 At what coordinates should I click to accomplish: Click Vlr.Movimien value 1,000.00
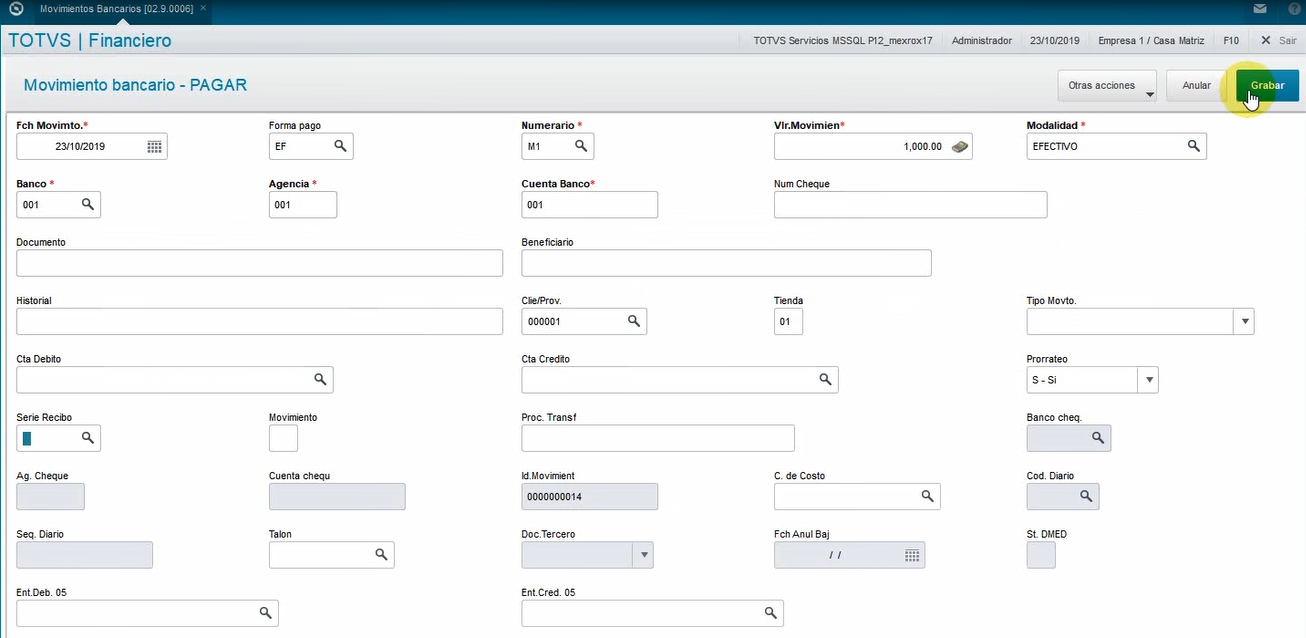922,147
